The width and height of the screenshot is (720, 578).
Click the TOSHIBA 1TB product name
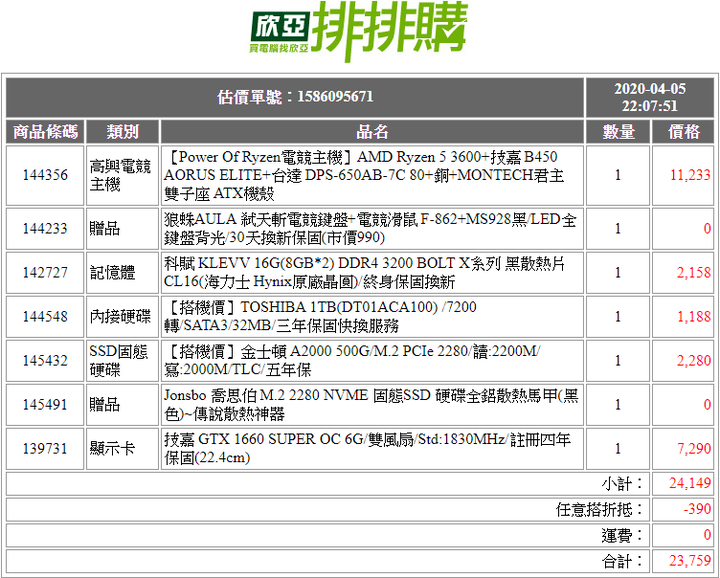coord(321,316)
